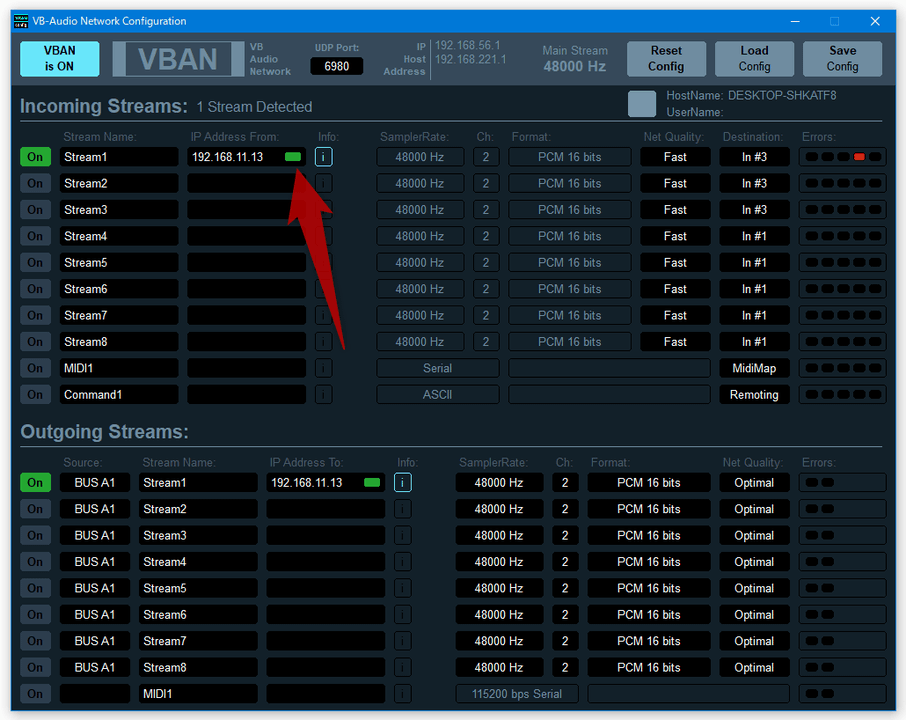The width and height of the screenshot is (906, 720).
Task: Click Reset Config button
Action: 666,58
